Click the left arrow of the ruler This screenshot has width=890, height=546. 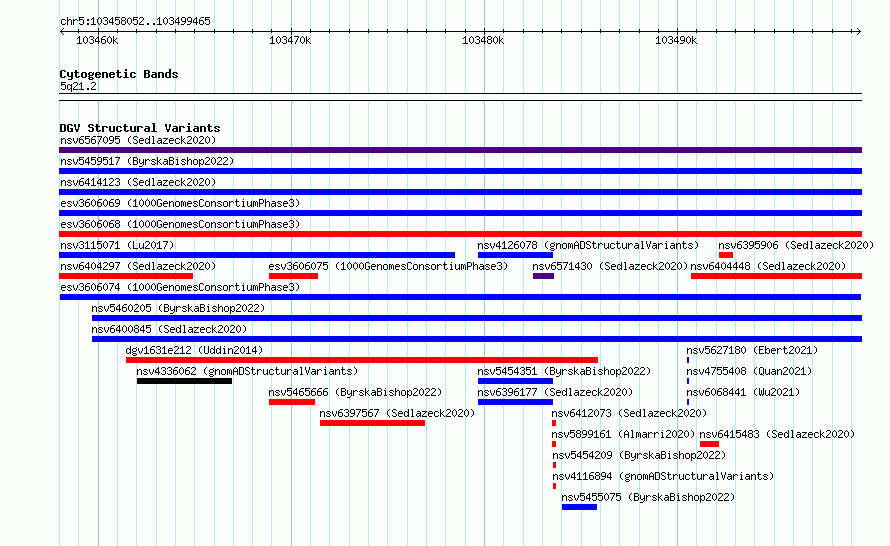coord(62,32)
